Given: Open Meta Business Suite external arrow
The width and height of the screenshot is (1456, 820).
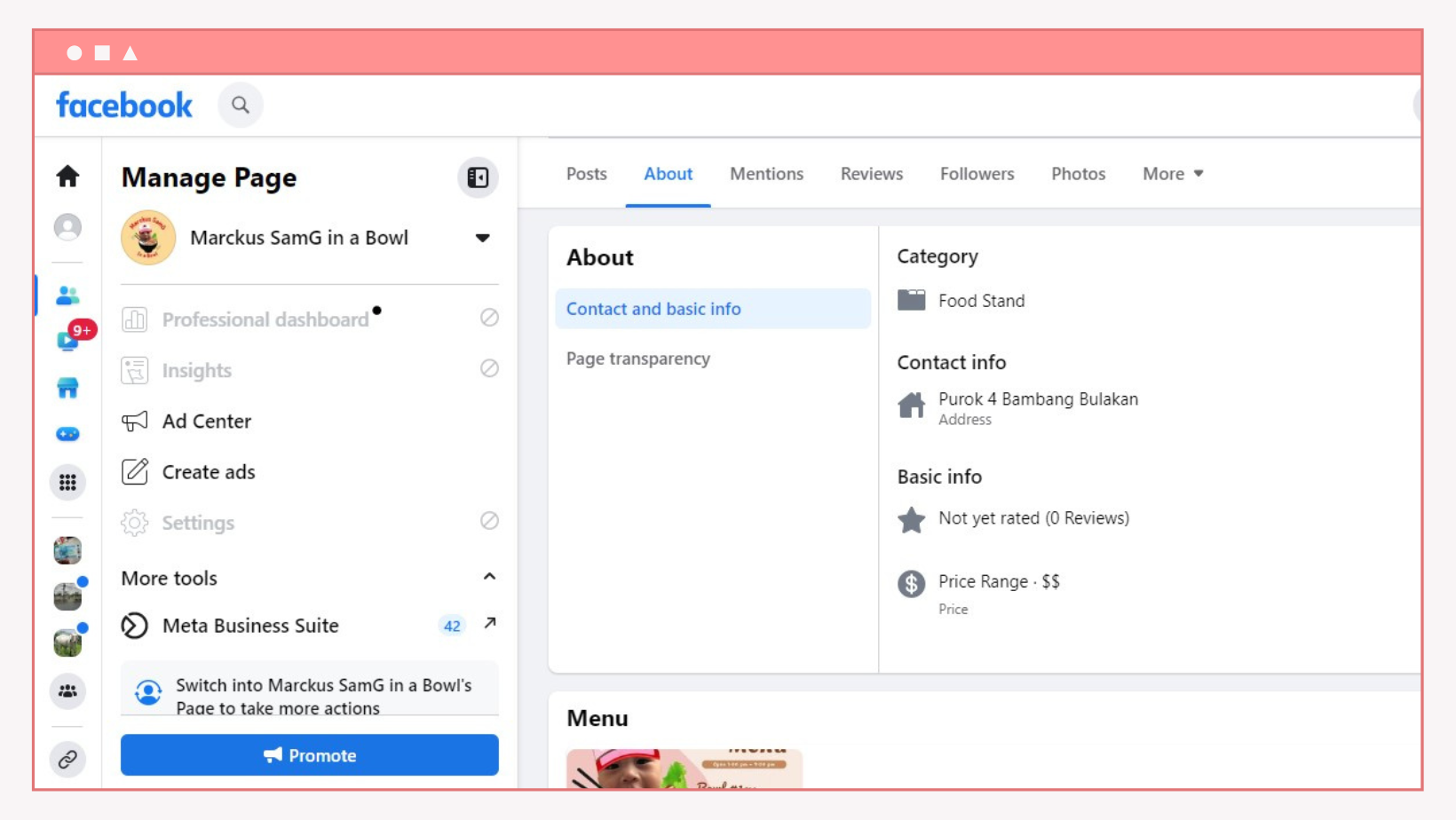Looking at the screenshot, I should click(489, 623).
